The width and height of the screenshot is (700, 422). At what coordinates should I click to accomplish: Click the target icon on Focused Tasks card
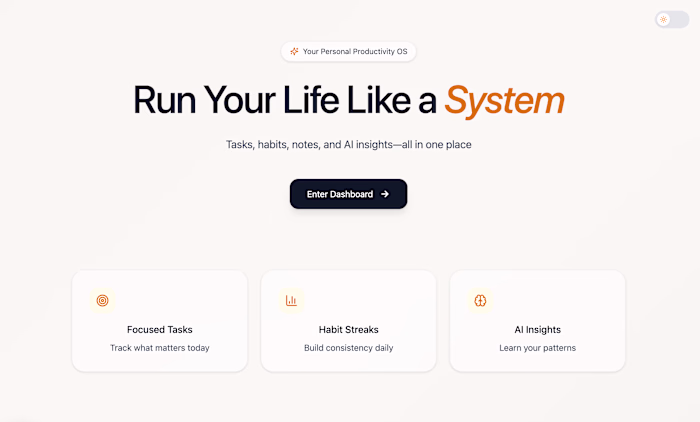click(102, 301)
